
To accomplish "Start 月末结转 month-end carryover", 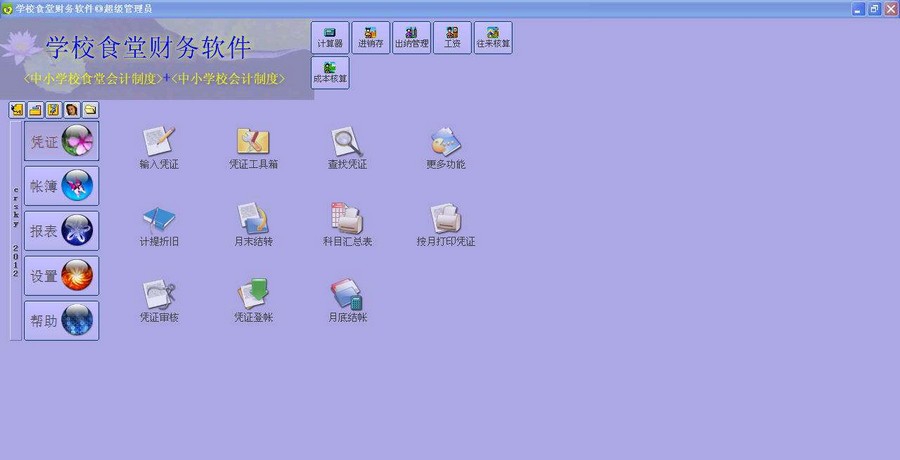I will tap(253, 226).
